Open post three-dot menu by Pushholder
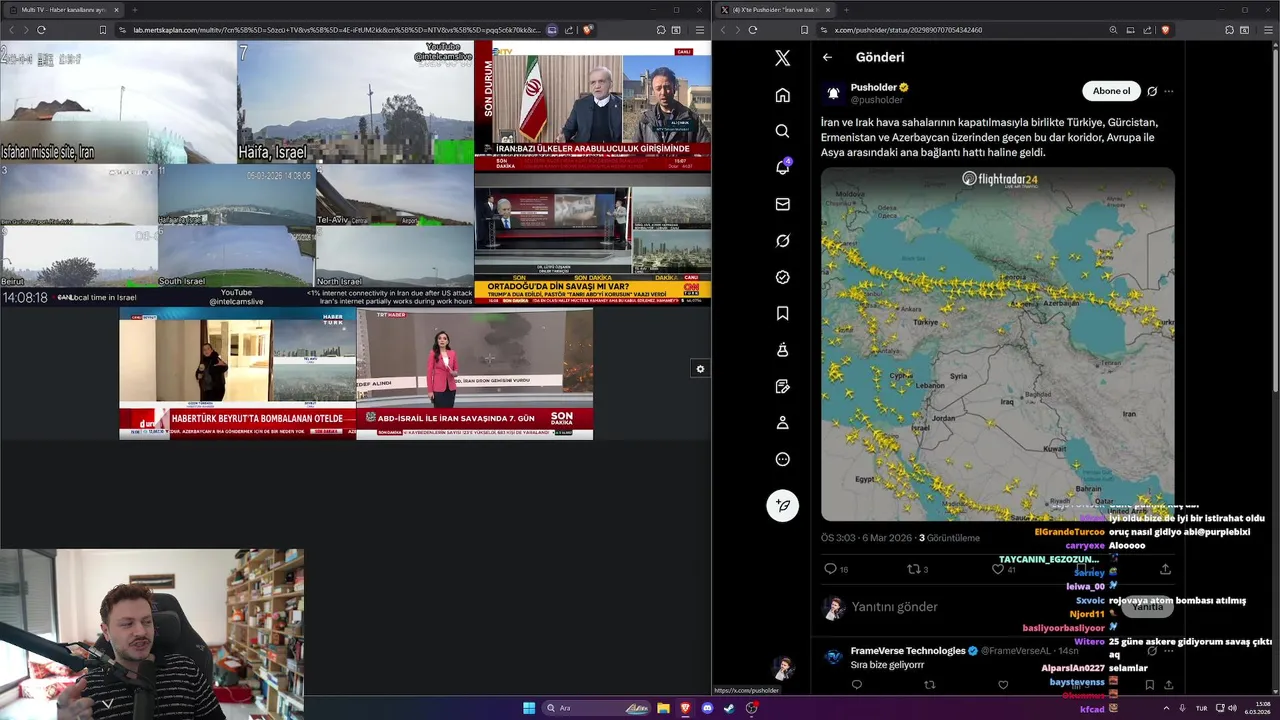Screen dimensions: 1280x720 [1168, 91]
